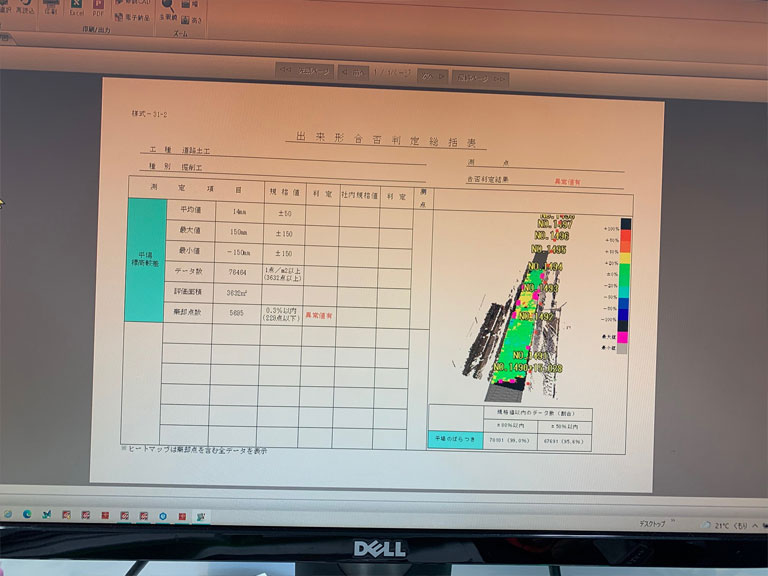This screenshot has width=768, height=576.
Task: Select the データ数 row label cell
Action: (188, 271)
